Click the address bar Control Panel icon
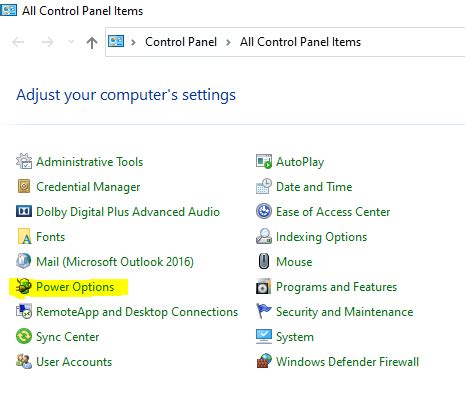Viewport: 465px width, 395px height. tap(116, 42)
